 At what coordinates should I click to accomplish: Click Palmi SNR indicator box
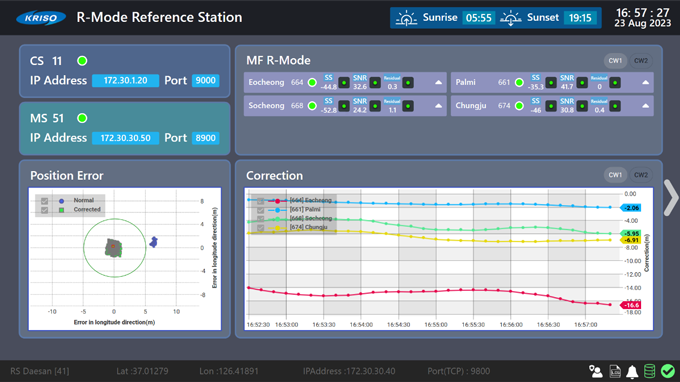point(582,82)
